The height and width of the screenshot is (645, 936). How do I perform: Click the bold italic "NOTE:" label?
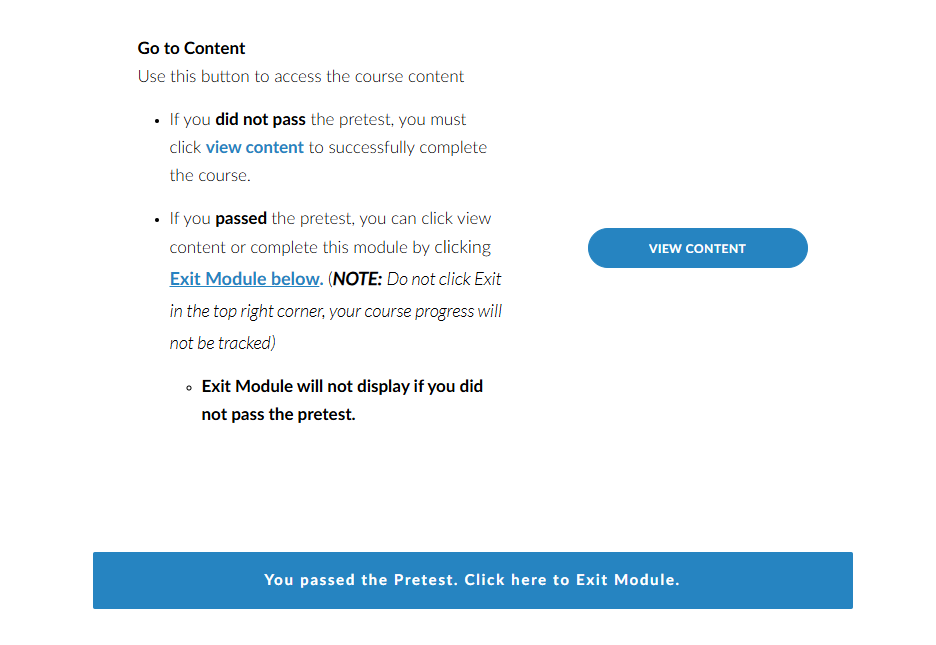pos(358,278)
